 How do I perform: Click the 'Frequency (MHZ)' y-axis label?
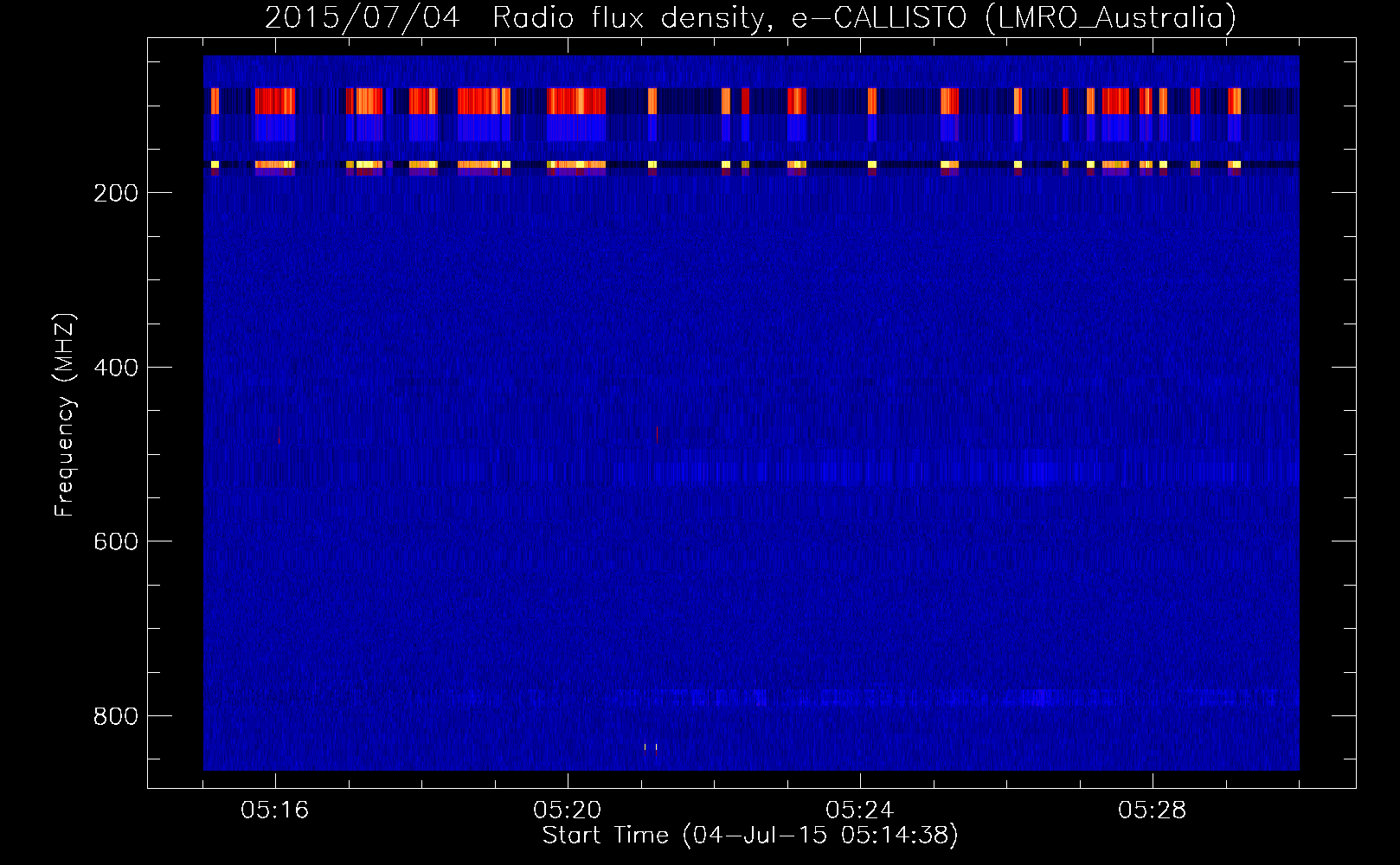[x=65, y=415]
